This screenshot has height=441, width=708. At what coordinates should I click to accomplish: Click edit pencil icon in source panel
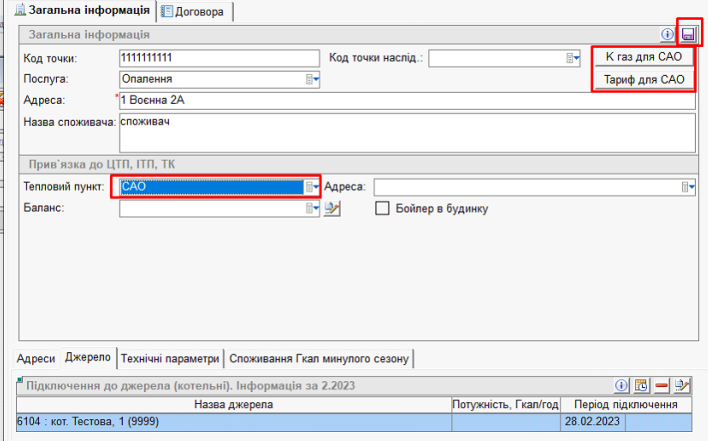click(682, 385)
